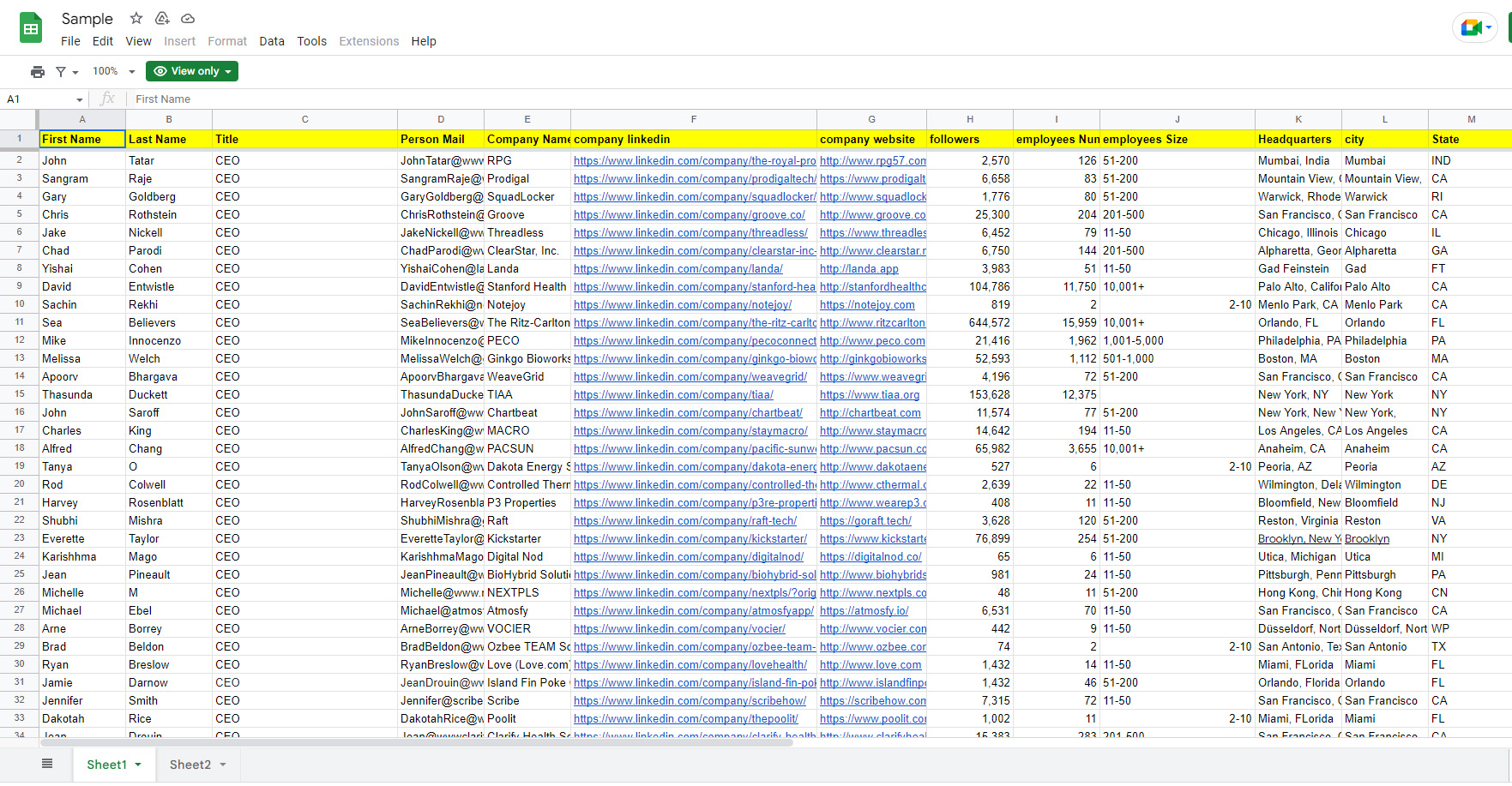Open the all sheets list icon

pyautogui.click(x=47, y=764)
